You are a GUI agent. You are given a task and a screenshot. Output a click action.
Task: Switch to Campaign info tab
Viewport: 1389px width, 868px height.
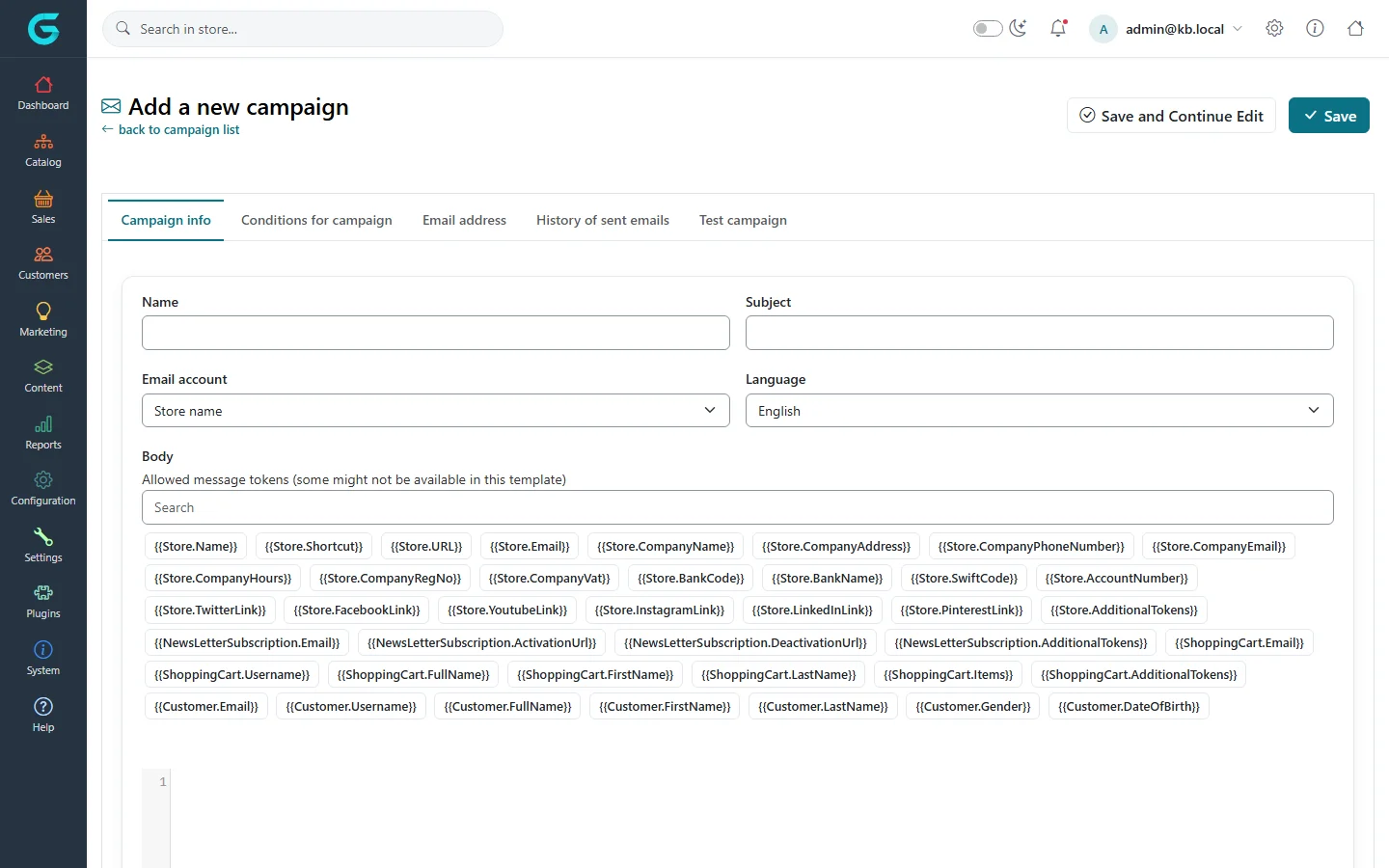click(x=166, y=220)
